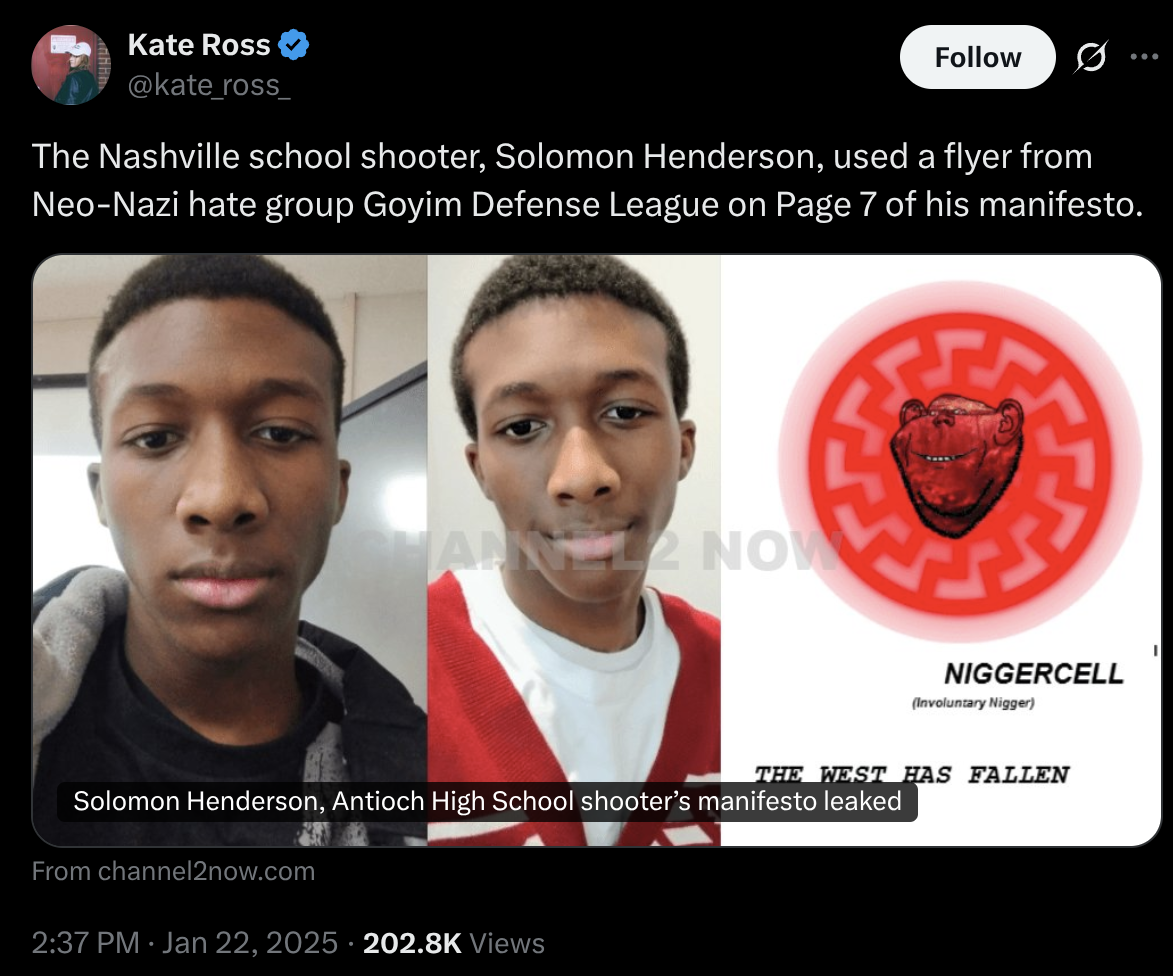This screenshot has height=976, width=1173.
Task: Click the 'Views' label
Action: [x=507, y=943]
